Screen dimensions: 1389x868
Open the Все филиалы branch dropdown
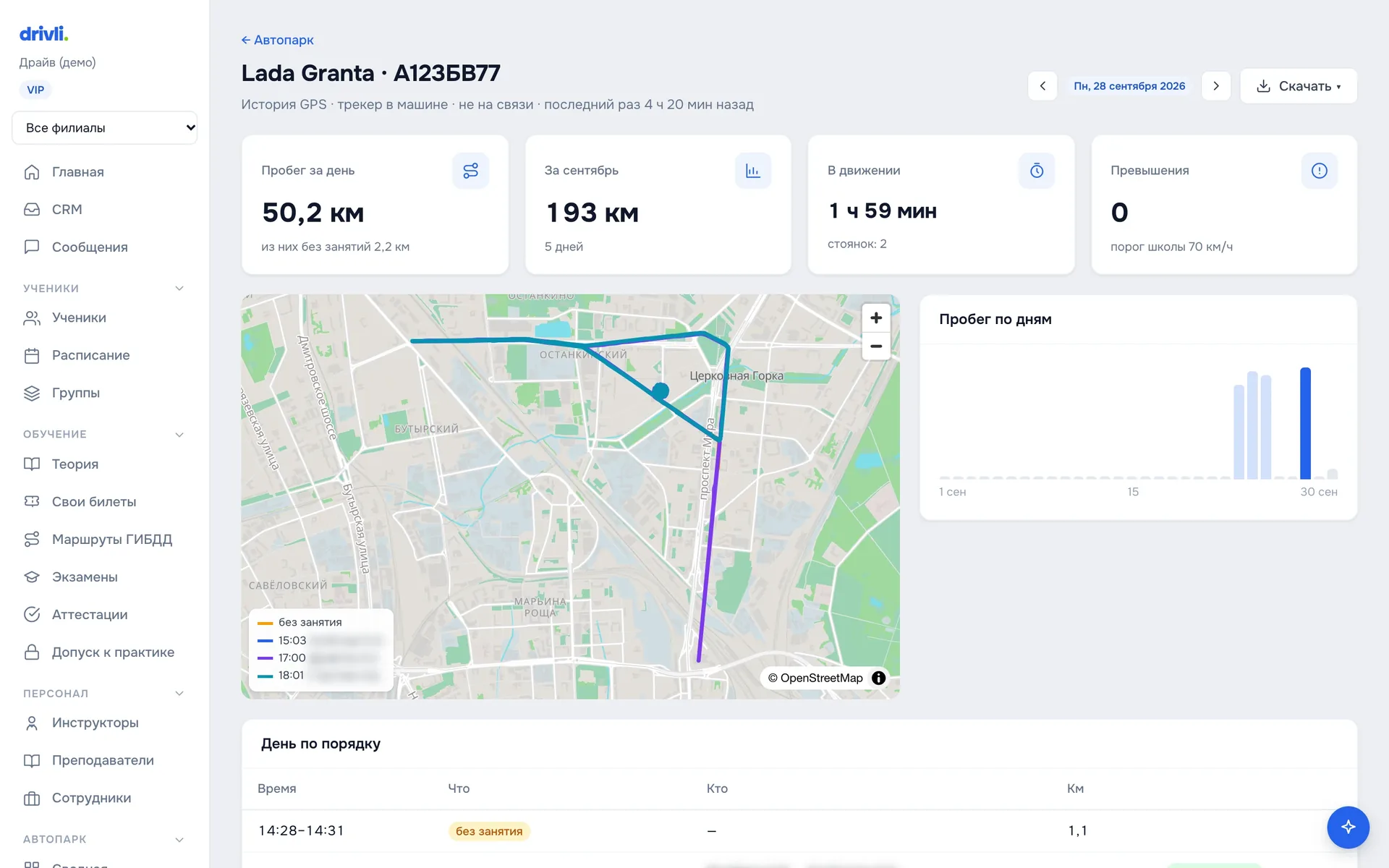coord(105,128)
